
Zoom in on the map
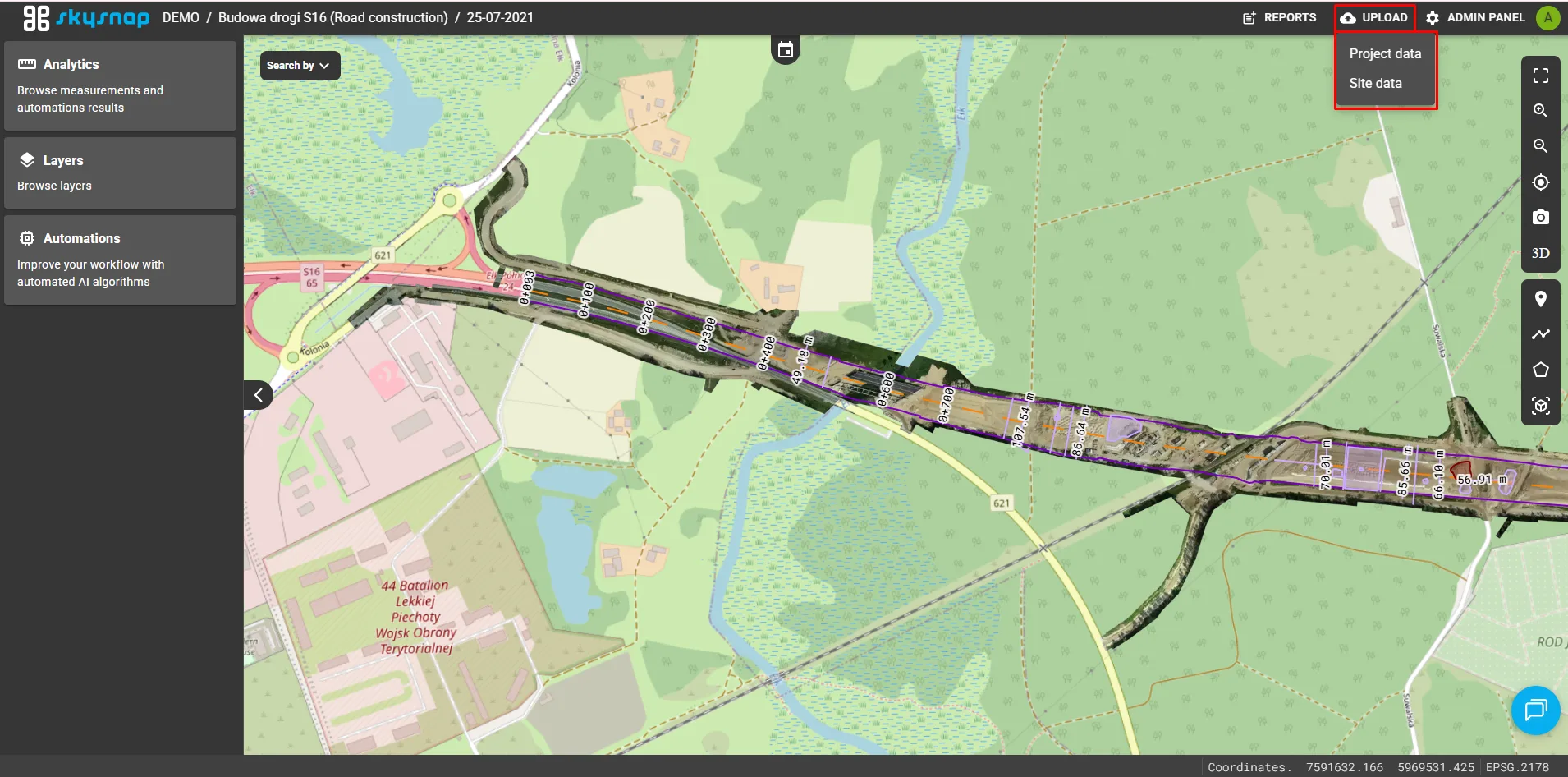[x=1540, y=111]
